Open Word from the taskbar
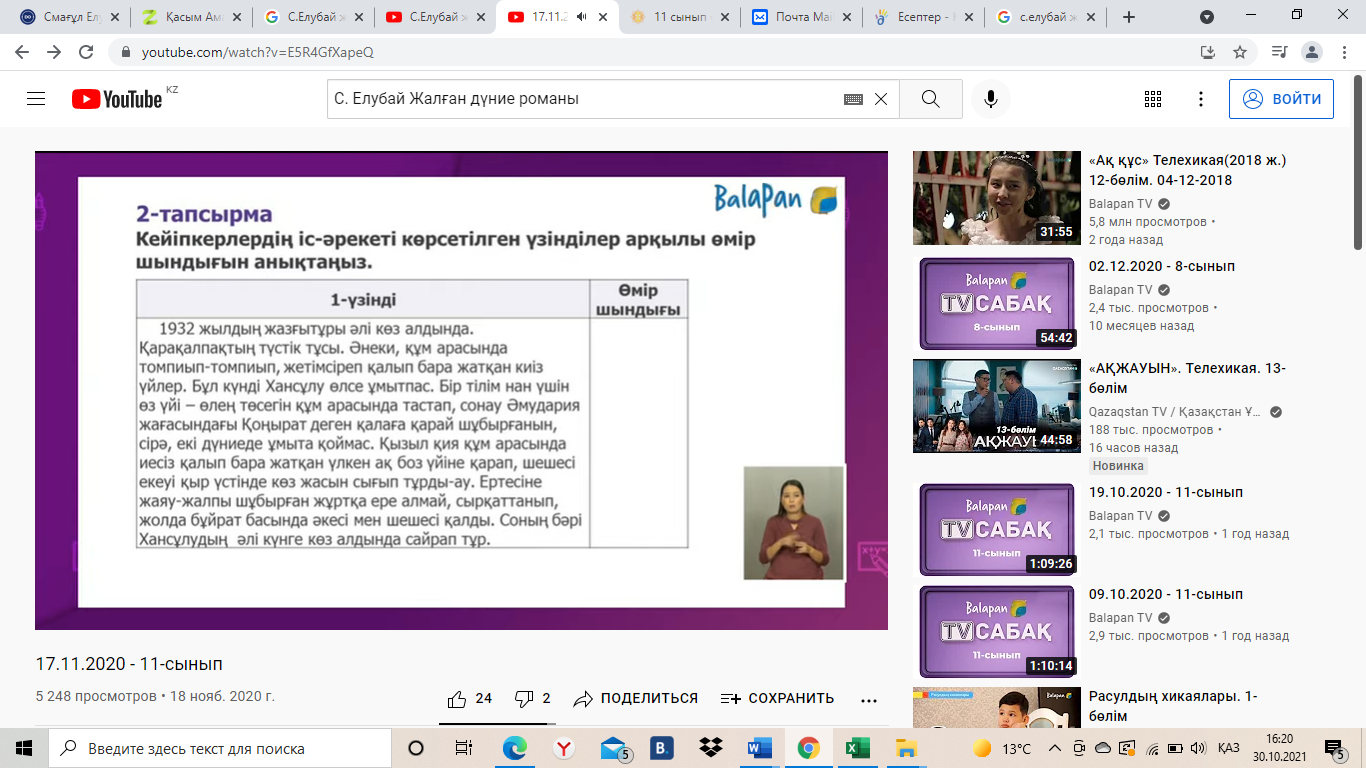The width and height of the screenshot is (1366, 768). pyautogui.click(x=760, y=748)
